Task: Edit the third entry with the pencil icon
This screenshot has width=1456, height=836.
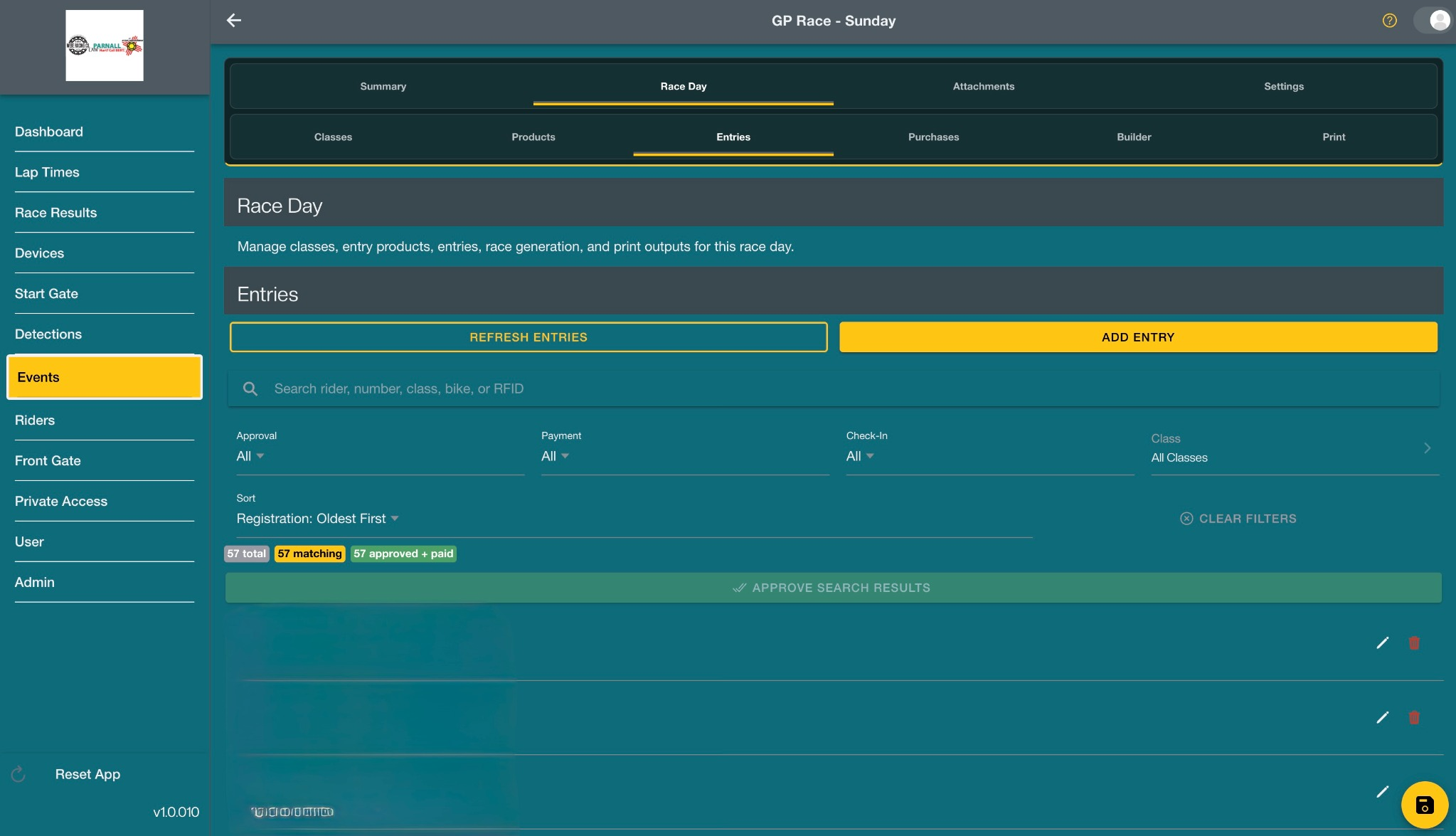Action: click(1382, 792)
